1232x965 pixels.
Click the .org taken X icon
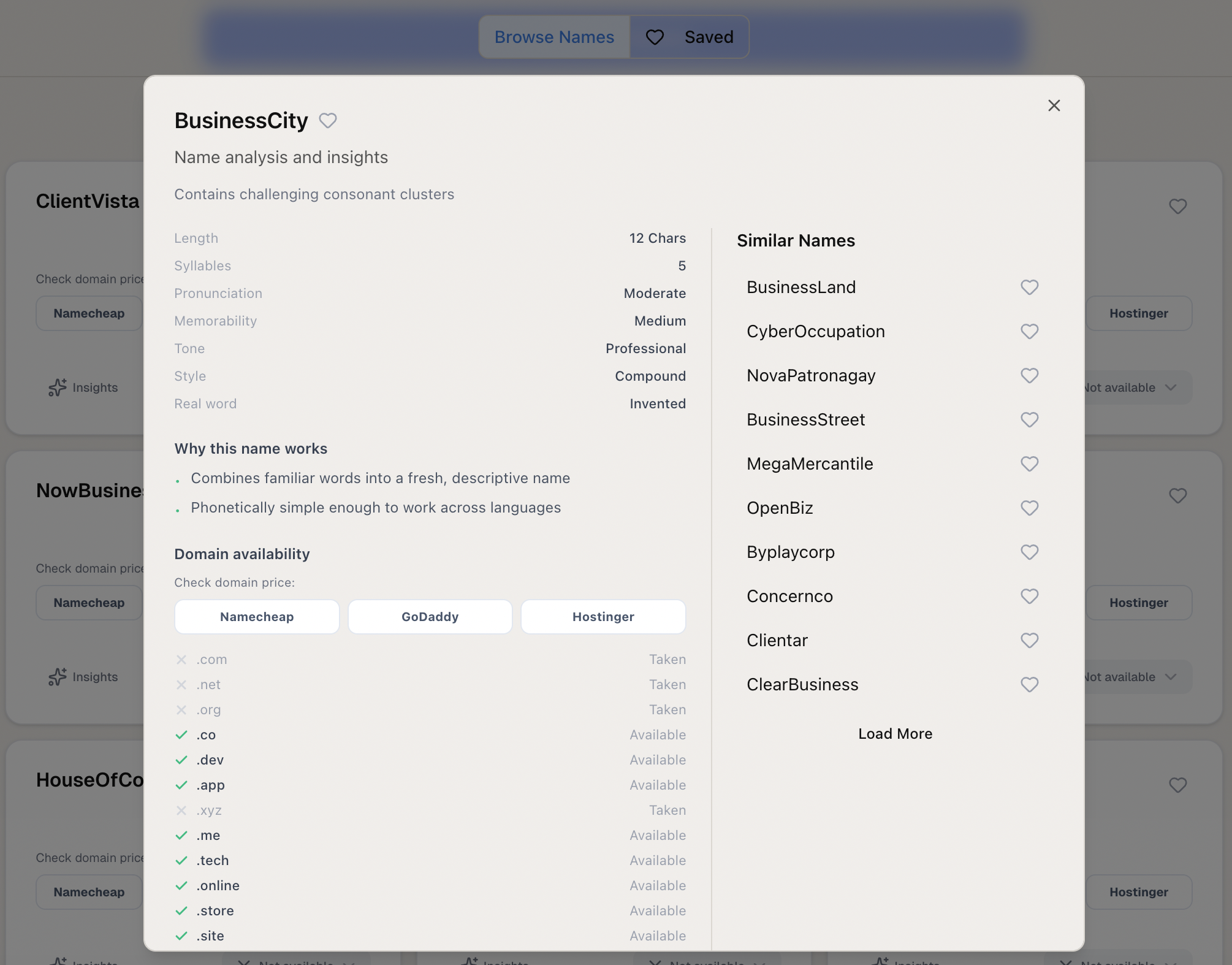click(181, 710)
